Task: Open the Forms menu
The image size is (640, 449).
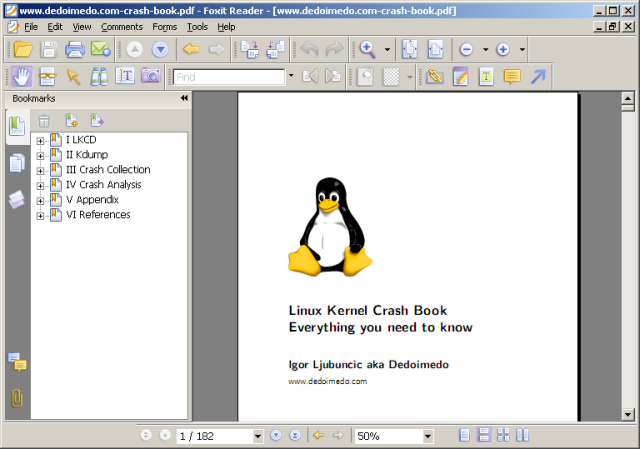Action: point(164,27)
